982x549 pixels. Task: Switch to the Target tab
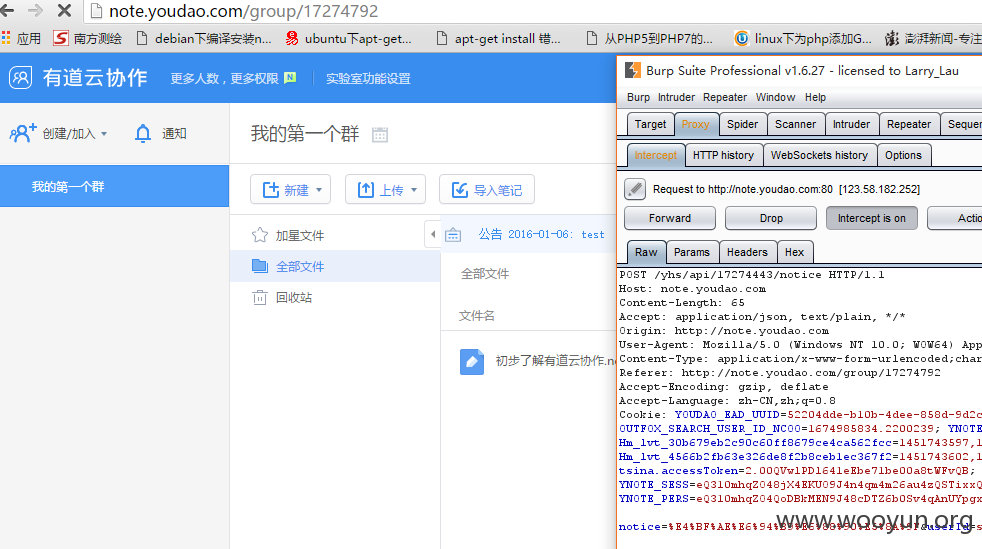tap(650, 124)
